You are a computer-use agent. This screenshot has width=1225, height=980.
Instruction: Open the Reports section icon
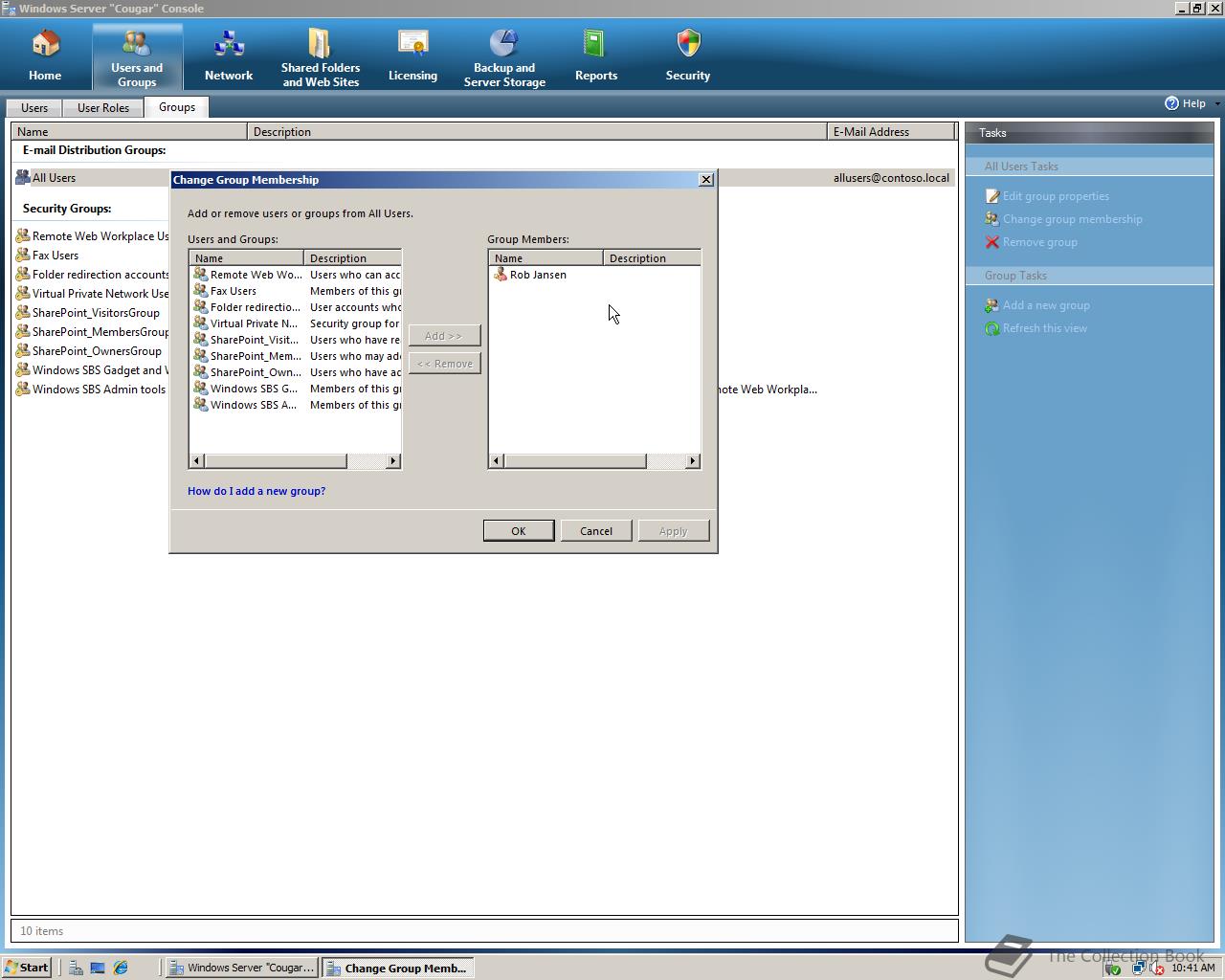point(595,43)
